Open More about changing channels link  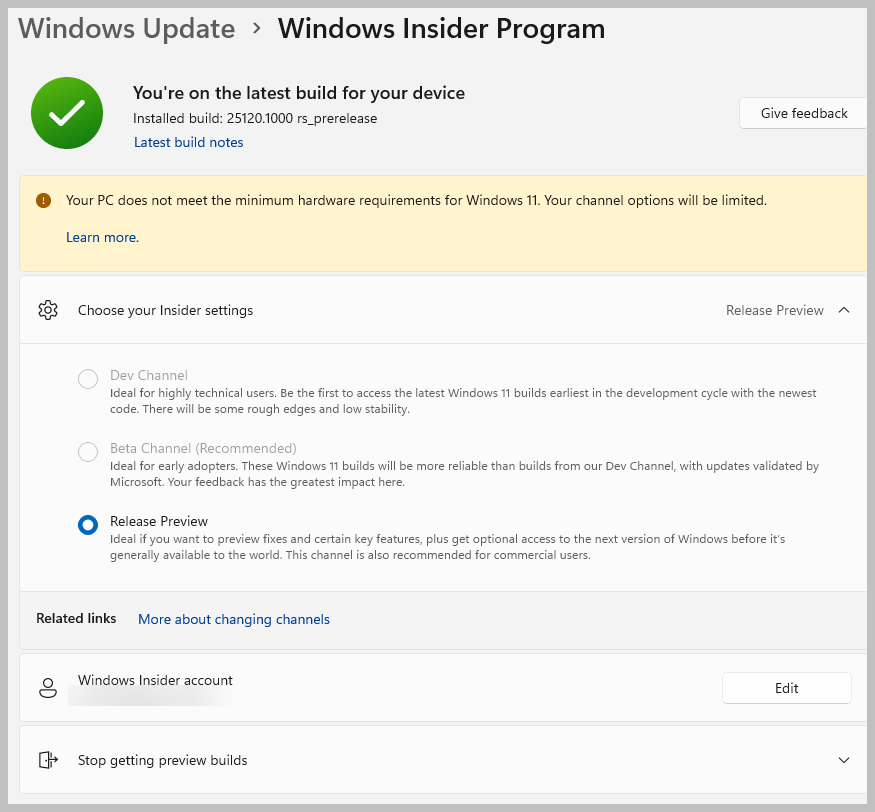(x=234, y=619)
